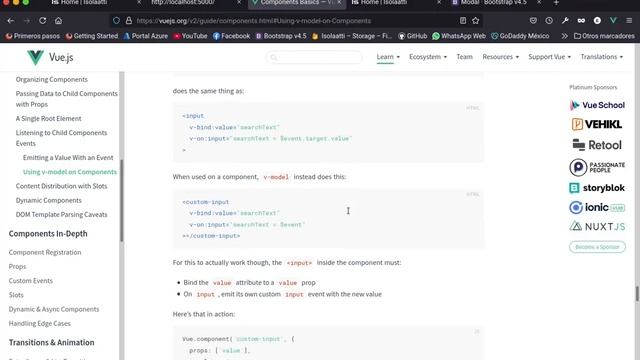
Task: Open the wrench developer tools icon
Action: click(x=565, y=20)
